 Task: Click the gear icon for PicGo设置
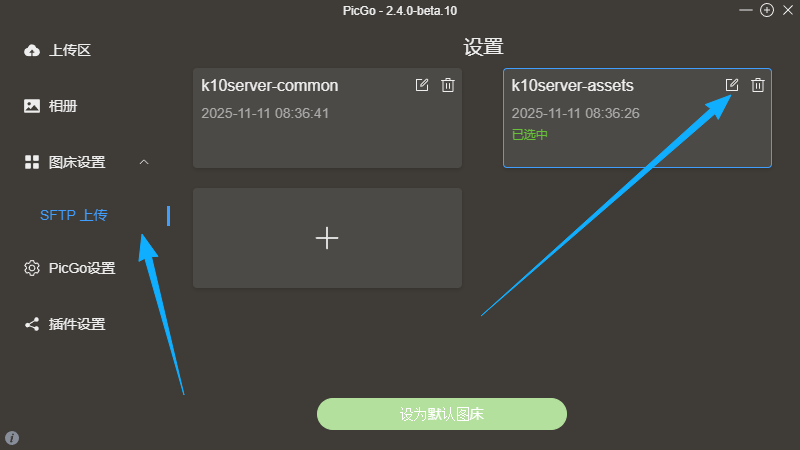pos(32,268)
